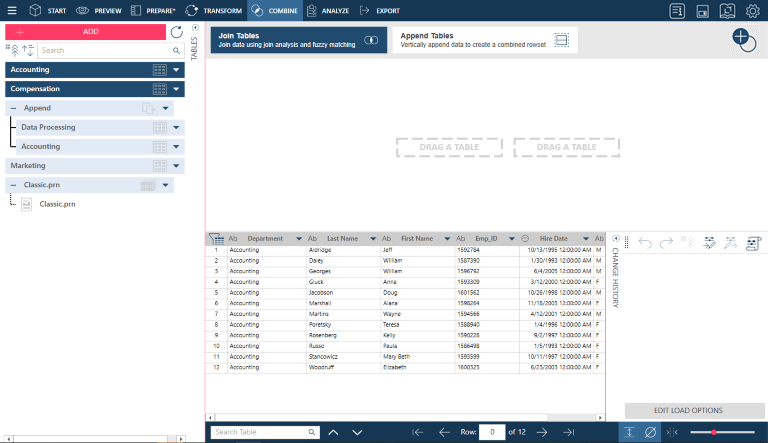The image size is (768, 443).
Task: Open the child Accounting dropdown under Append
Action: [x=176, y=147]
